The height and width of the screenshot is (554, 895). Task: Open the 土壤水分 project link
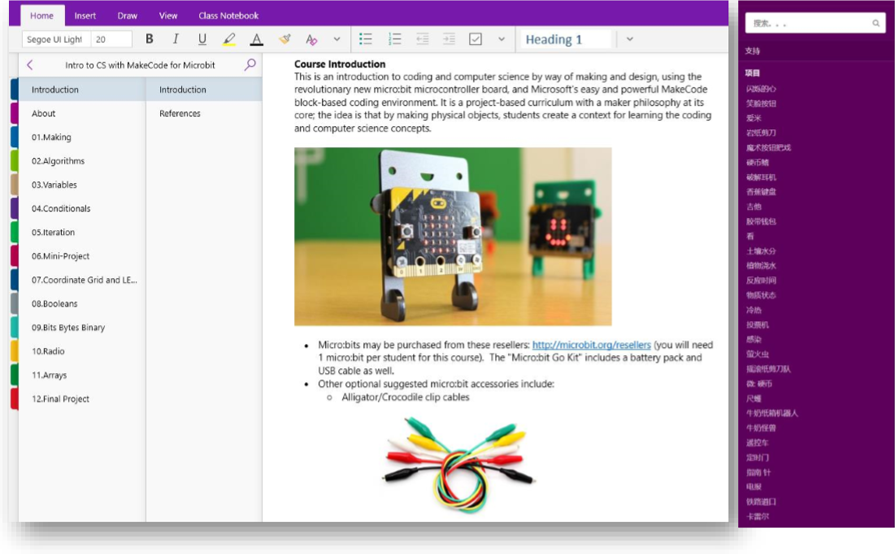(x=761, y=251)
